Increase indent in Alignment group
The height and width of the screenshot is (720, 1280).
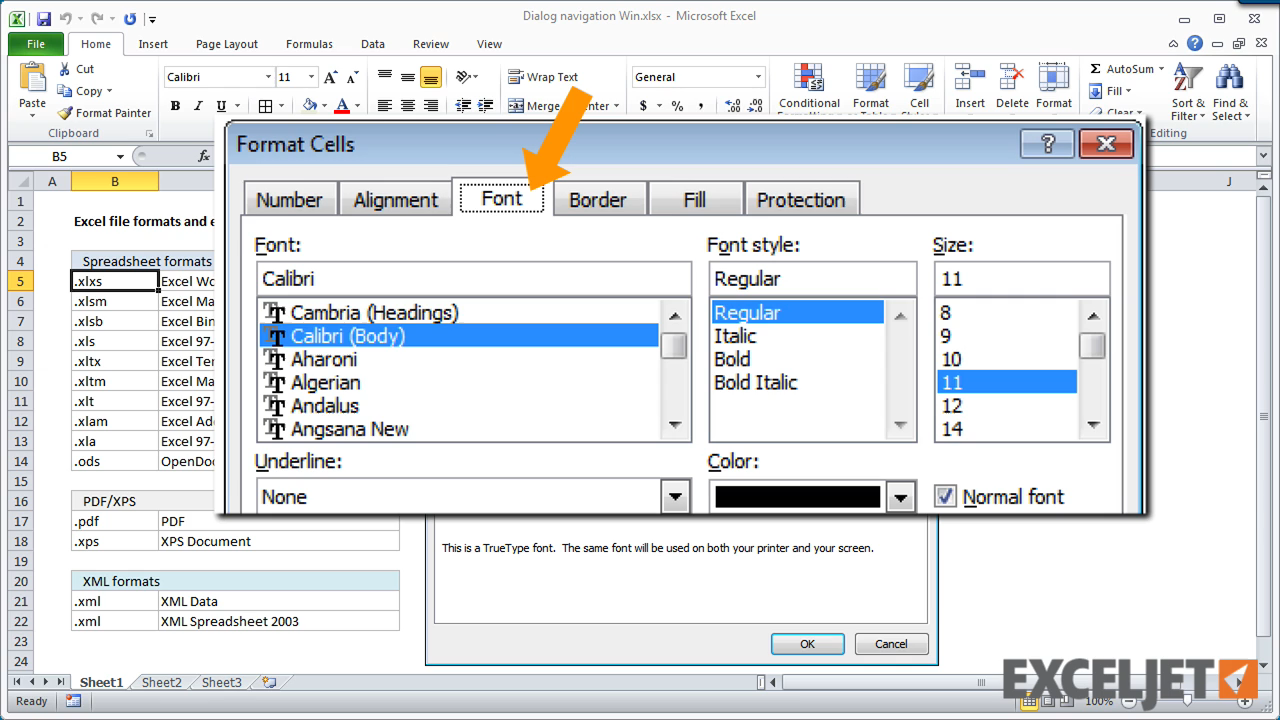(x=487, y=106)
